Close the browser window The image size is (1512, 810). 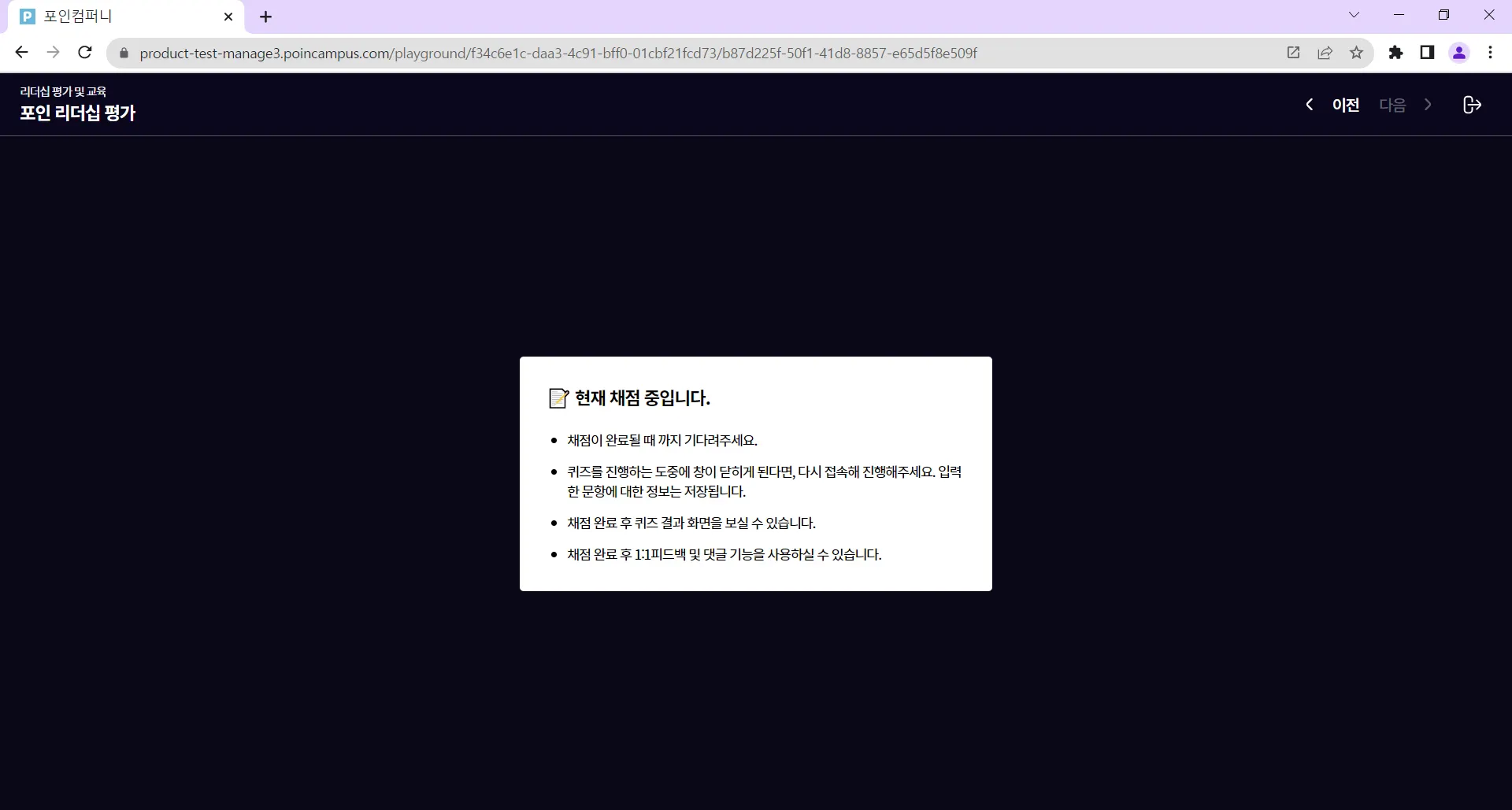click(1489, 15)
